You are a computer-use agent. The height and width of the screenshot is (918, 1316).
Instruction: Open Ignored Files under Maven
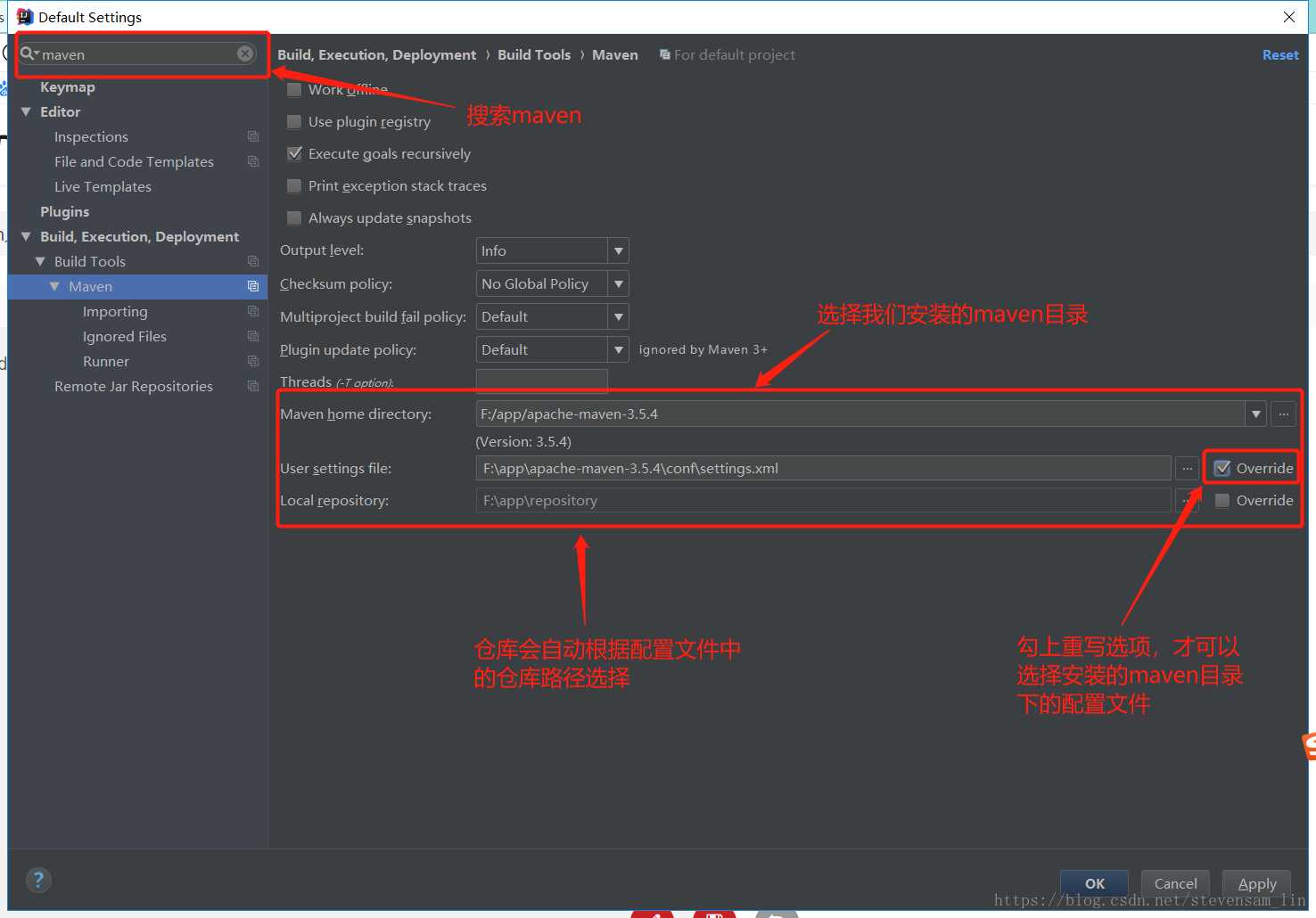point(125,336)
